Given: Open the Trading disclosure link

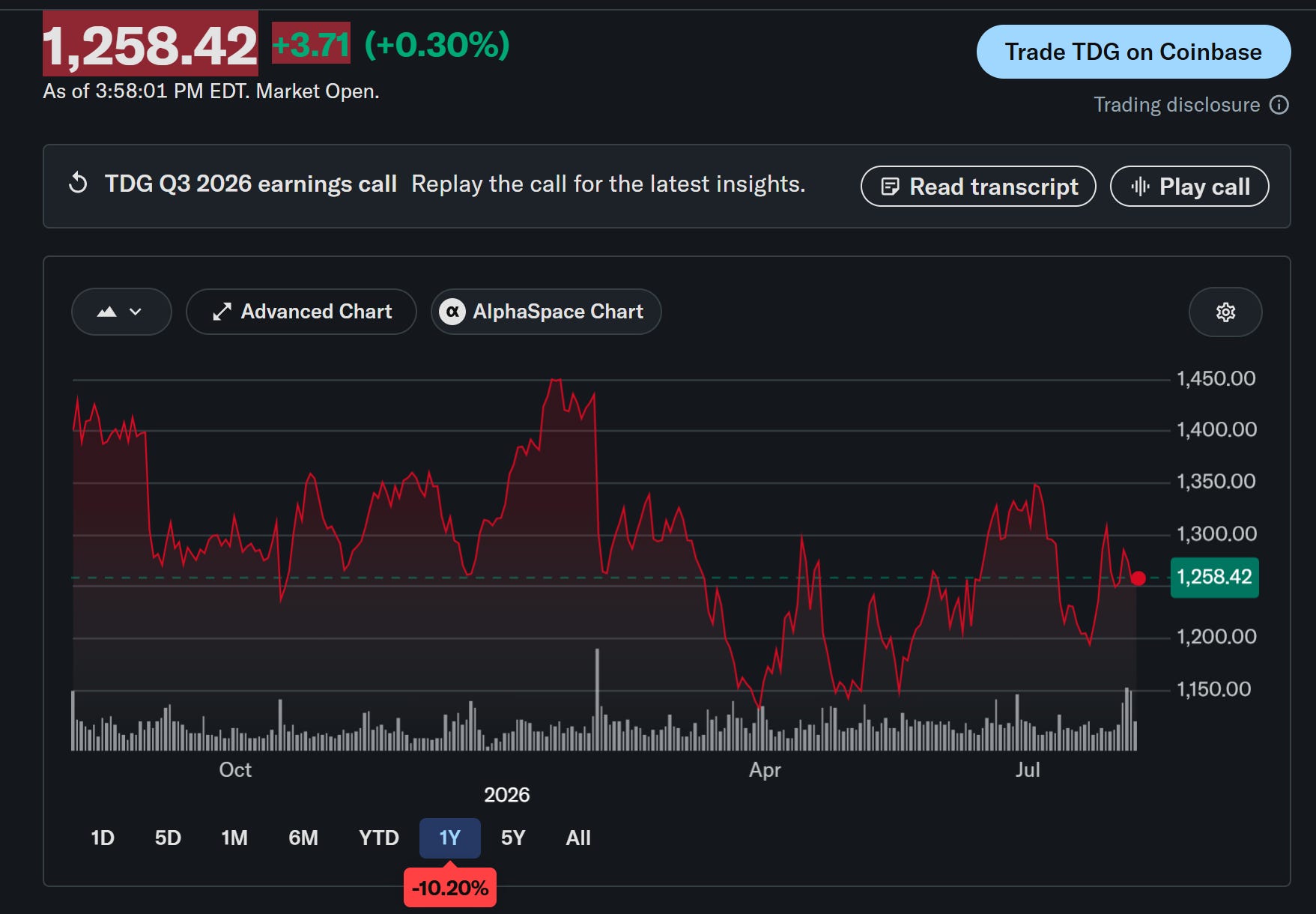Looking at the screenshot, I should pos(1177,105).
